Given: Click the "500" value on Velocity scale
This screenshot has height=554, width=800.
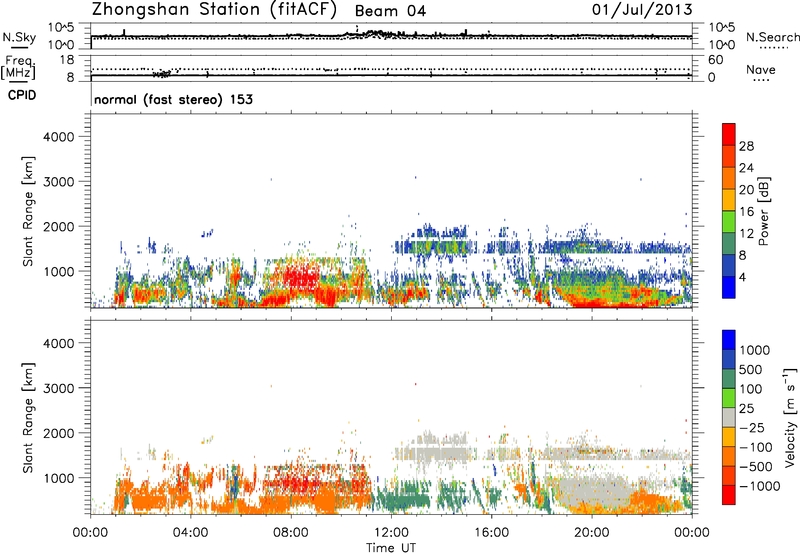Looking at the screenshot, I should (x=751, y=370).
